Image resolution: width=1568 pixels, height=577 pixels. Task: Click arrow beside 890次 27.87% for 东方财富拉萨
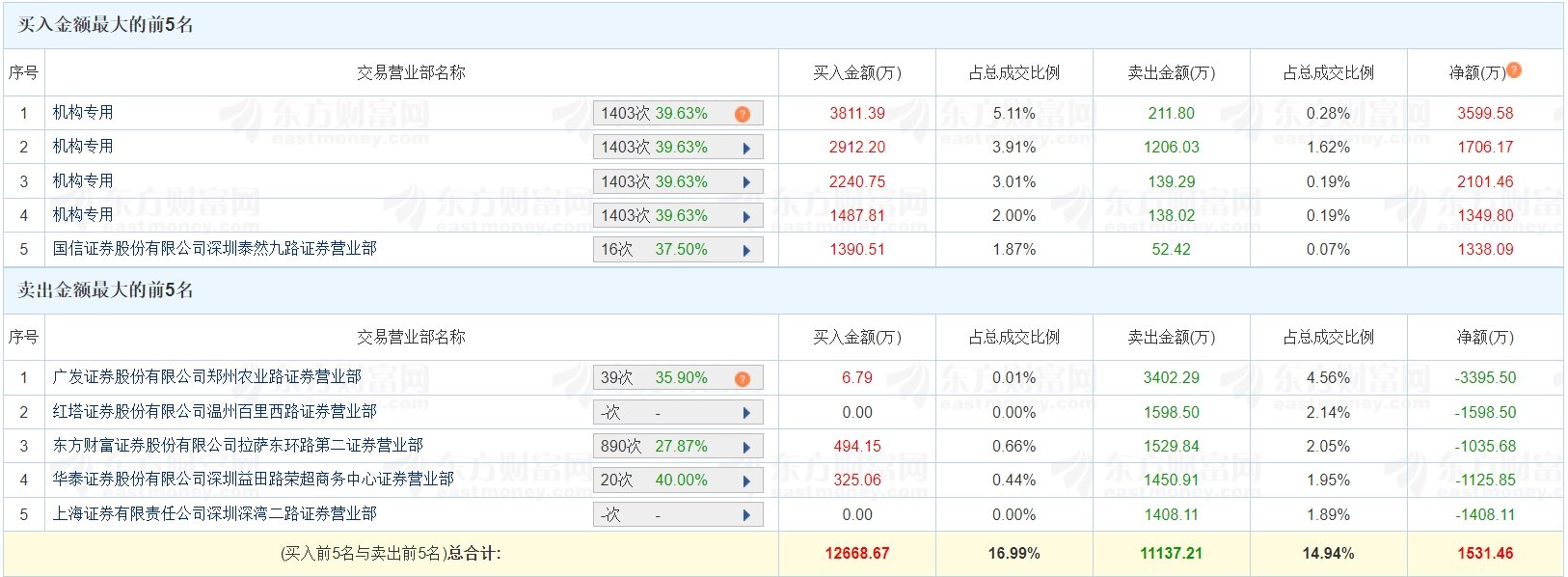[746, 447]
